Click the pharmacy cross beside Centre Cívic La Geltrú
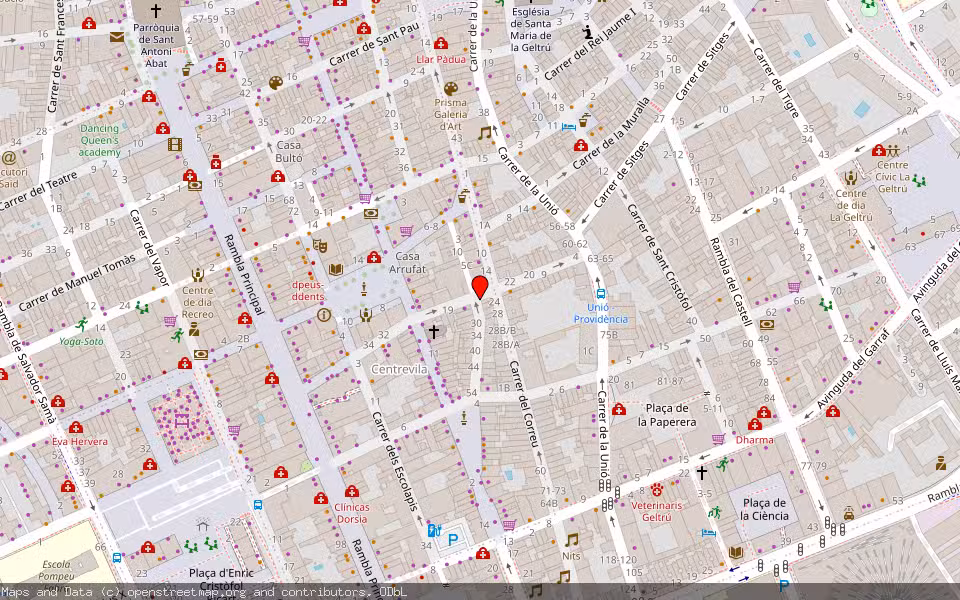Screen dimensions: 960x600 [x=879, y=151]
